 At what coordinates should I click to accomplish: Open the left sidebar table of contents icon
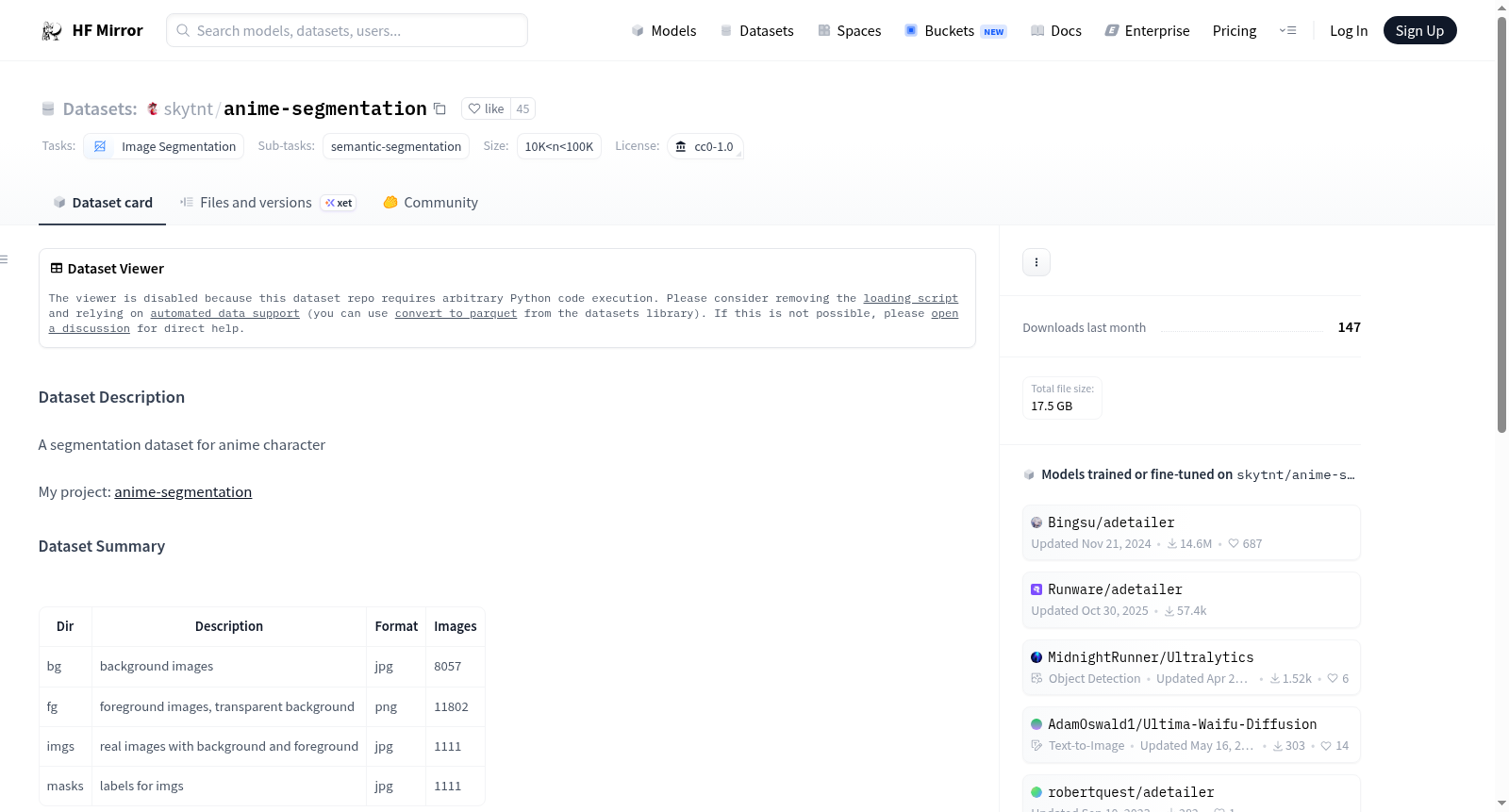coord(4,259)
